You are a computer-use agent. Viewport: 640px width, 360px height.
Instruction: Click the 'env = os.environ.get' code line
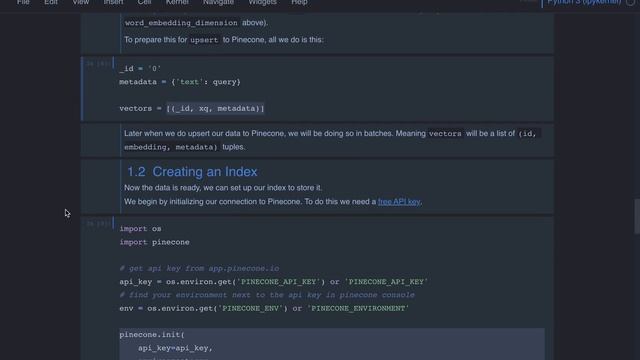click(x=264, y=308)
